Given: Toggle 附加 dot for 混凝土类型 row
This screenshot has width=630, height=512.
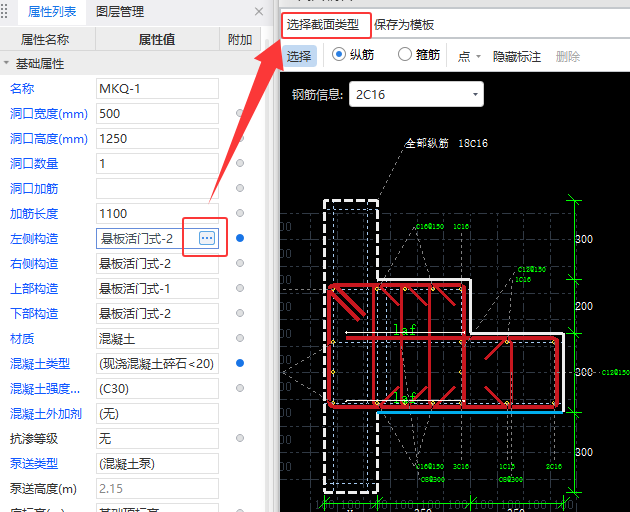Looking at the screenshot, I should (240, 363).
